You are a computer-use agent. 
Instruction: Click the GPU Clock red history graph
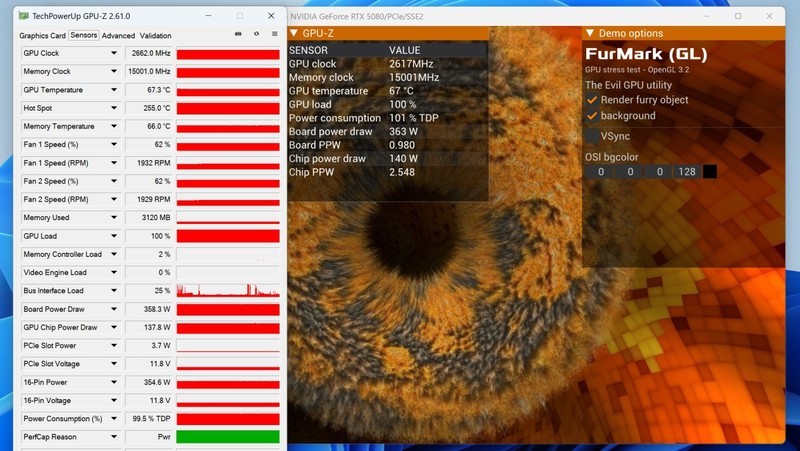pyautogui.click(x=228, y=54)
